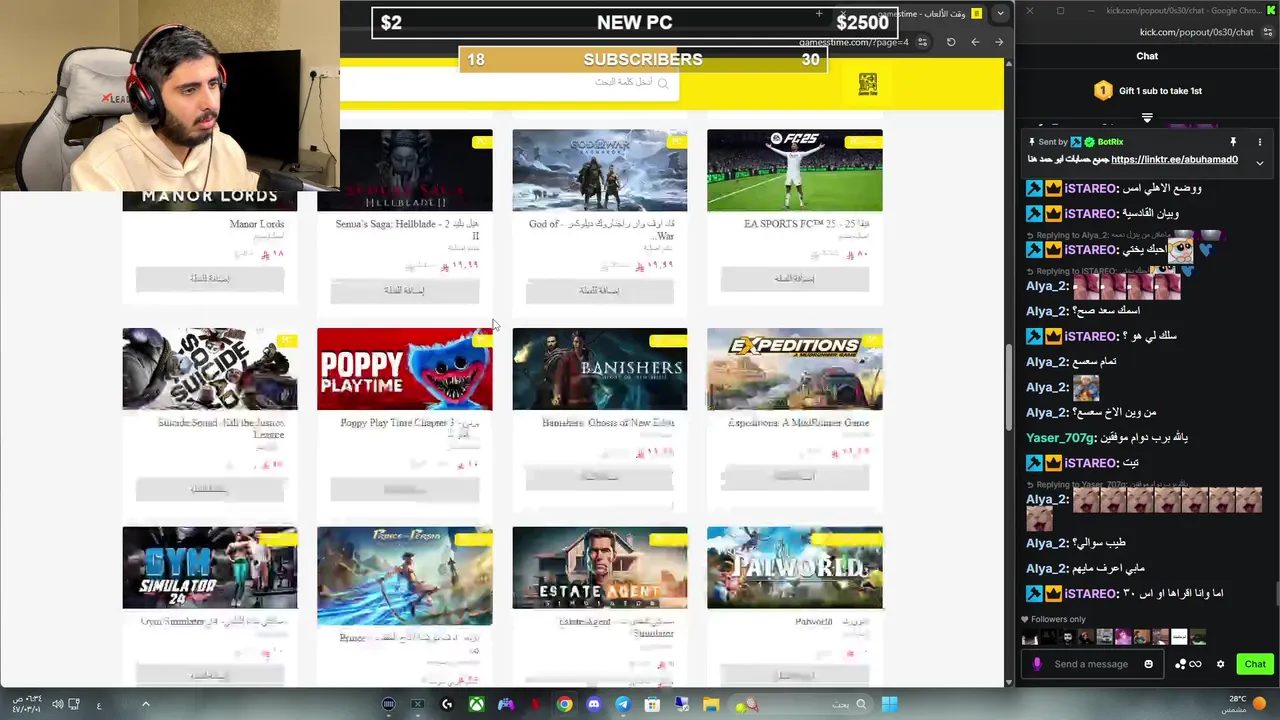Open a new browser tab with plus
Viewport: 1280px width, 720px height.
[819, 13]
